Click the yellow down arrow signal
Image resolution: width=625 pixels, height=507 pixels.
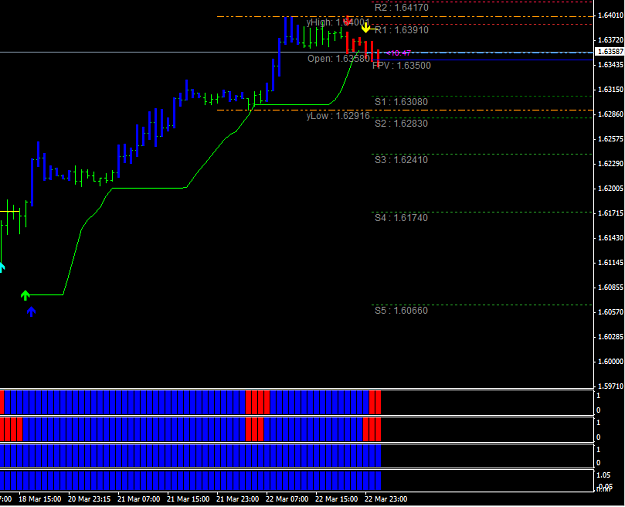point(366,28)
